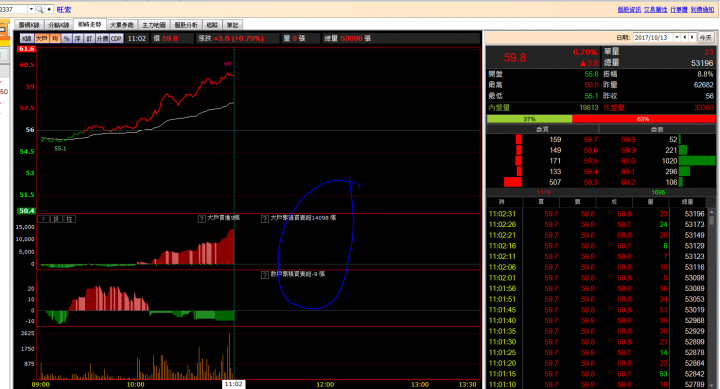Click the trade list scrollbar thumb
This screenshot has width=720, height=389.
click(x=712, y=219)
